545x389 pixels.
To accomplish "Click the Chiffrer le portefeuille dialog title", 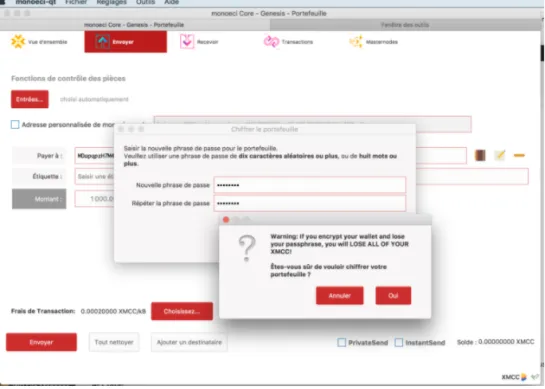I will coord(265,129).
